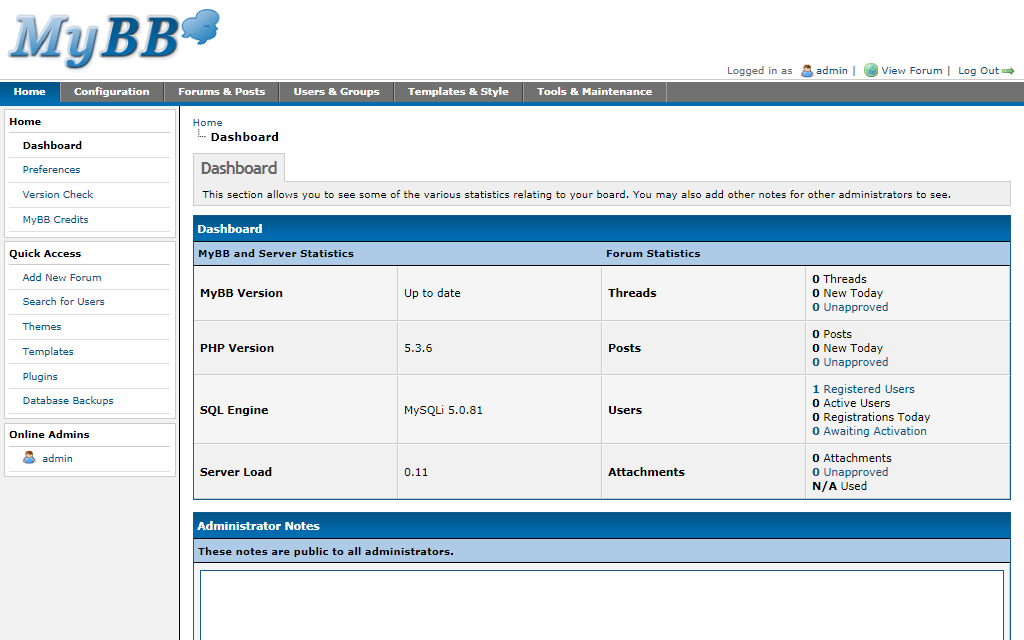Click the Log Out arrow icon
The height and width of the screenshot is (640, 1024).
[x=1008, y=71]
